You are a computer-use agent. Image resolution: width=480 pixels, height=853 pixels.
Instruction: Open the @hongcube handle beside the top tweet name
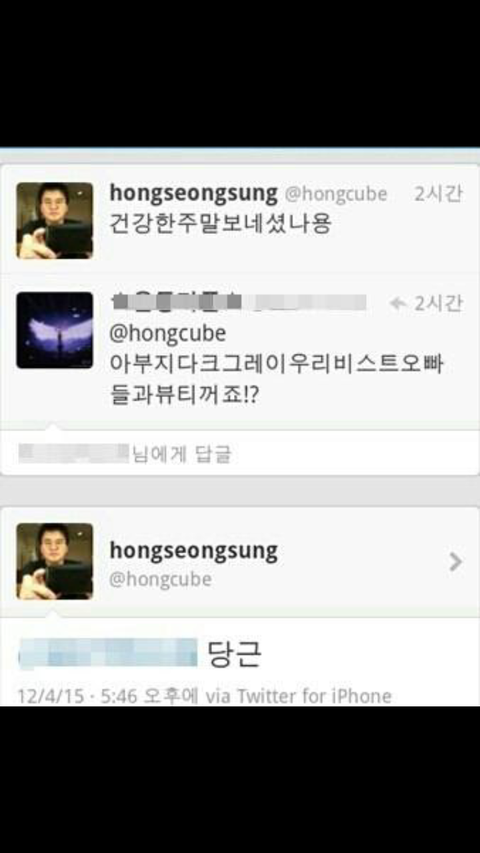(336, 194)
